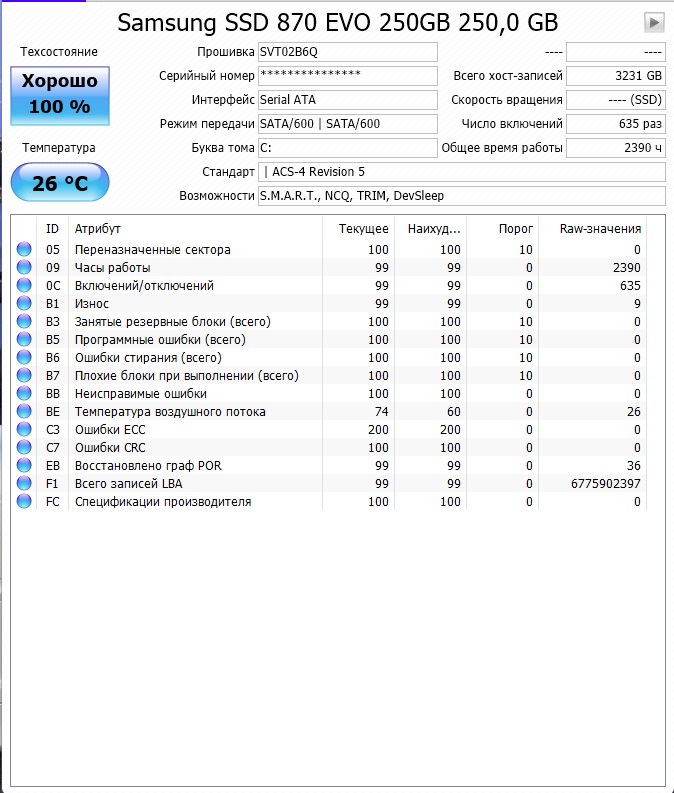
Task: Click the status circle for Неисправимые ошибки
Action: coord(24,393)
